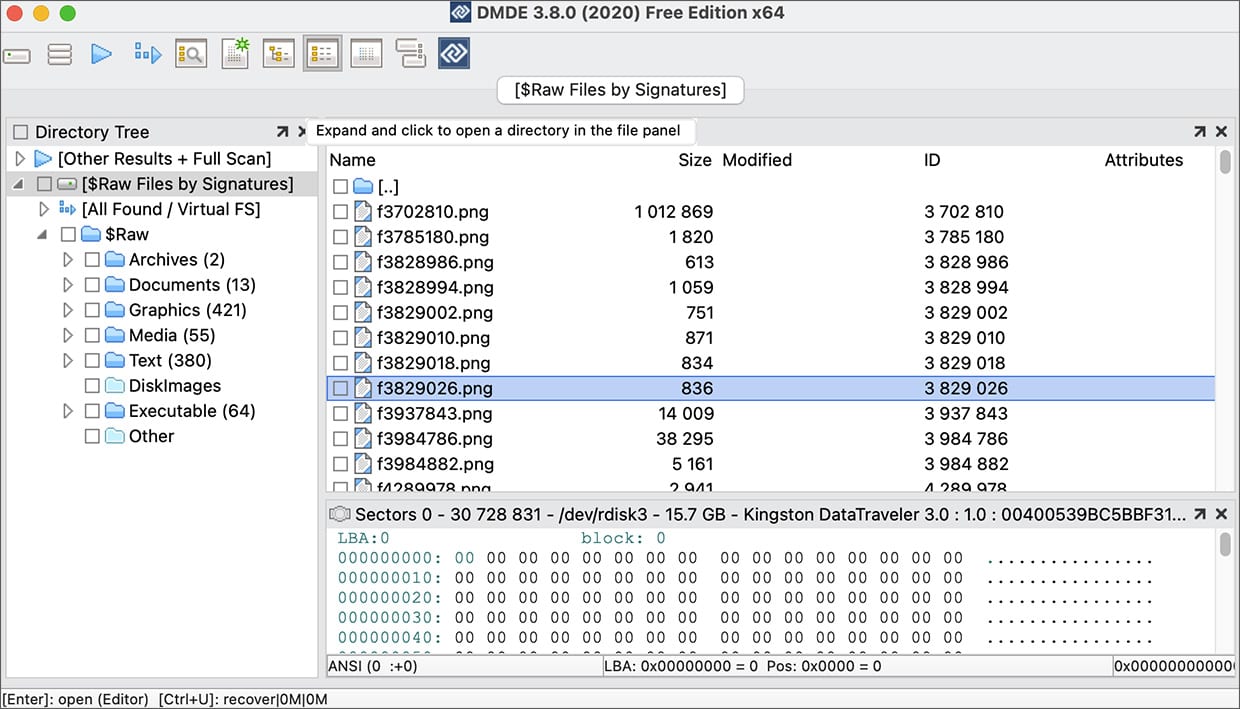The width and height of the screenshot is (1240, 709).
Task: Click the [..] parent folder icon
Action: coord(363,186)
